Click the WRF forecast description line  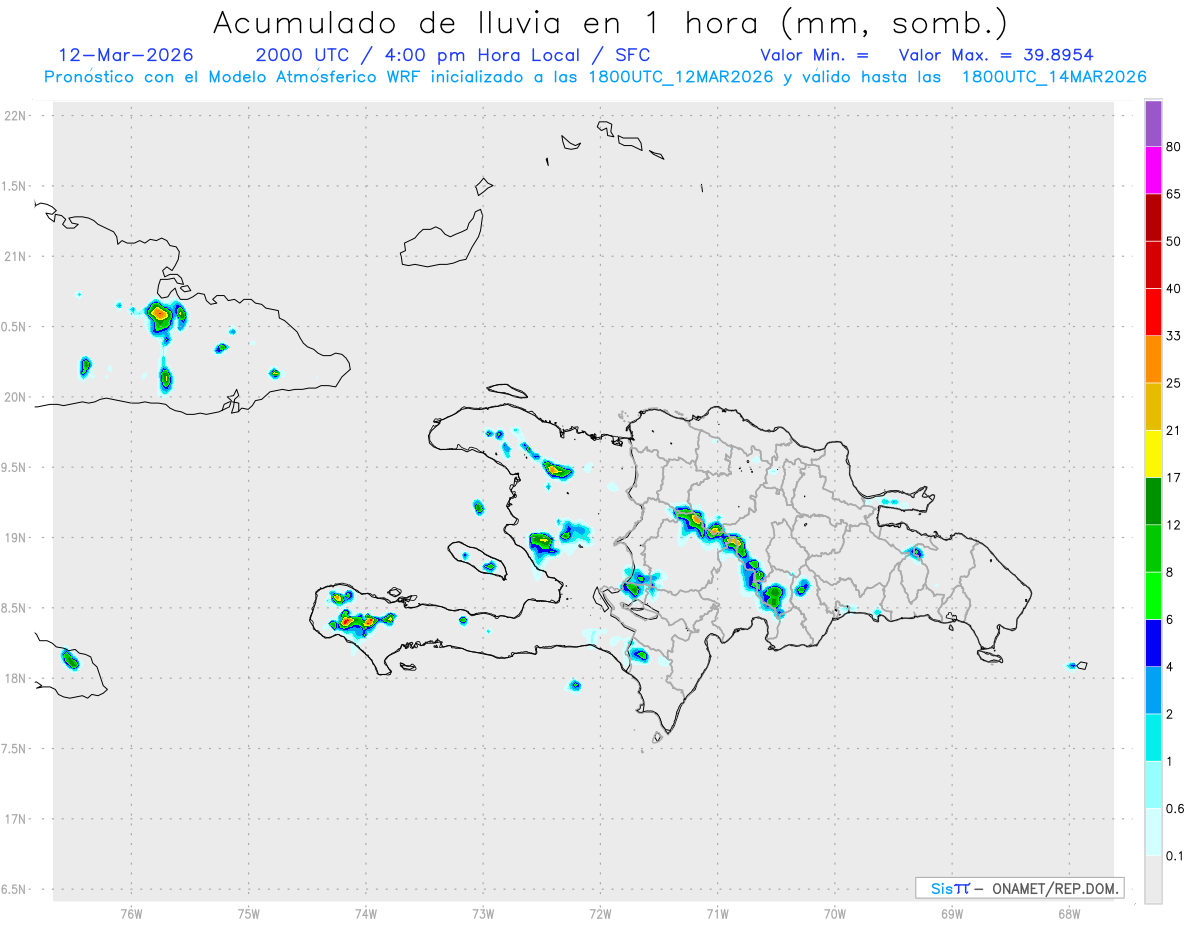(x=595, y=77)
